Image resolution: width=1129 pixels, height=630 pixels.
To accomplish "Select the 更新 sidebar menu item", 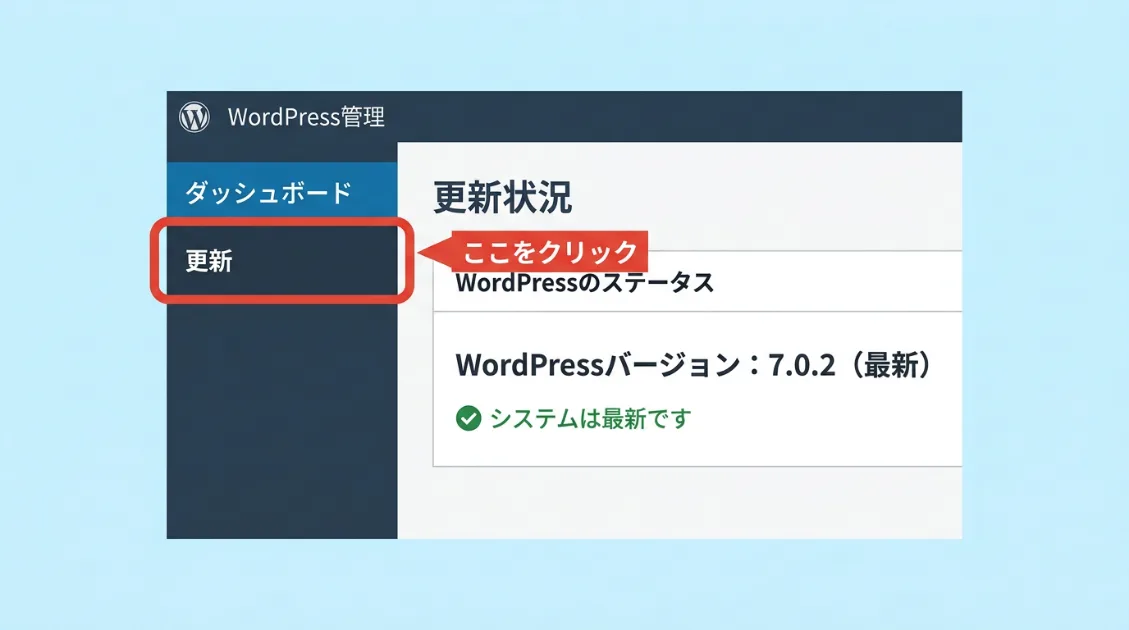I will pyautogui.click(x=282, y=261).
